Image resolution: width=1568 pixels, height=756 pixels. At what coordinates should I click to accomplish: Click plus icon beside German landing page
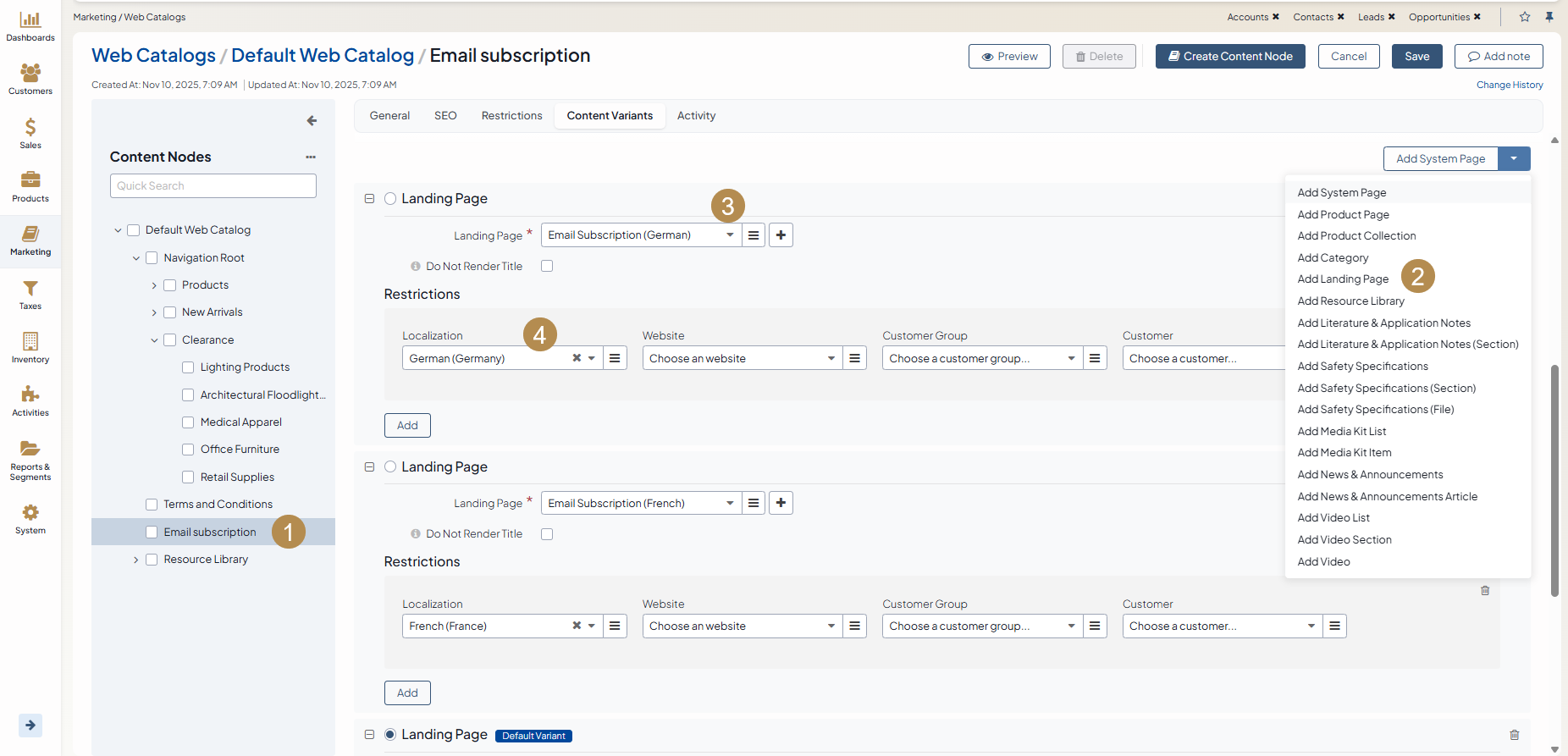781,235
